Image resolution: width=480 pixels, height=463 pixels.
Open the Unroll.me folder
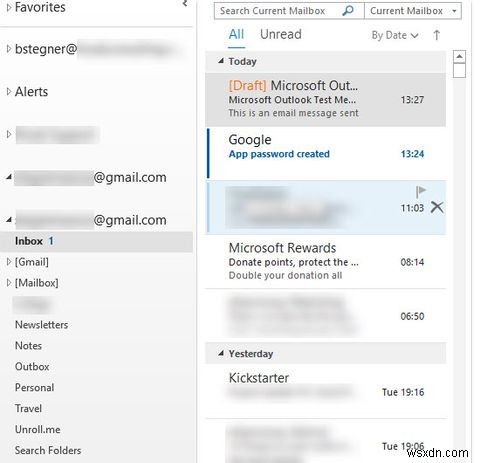38,430
